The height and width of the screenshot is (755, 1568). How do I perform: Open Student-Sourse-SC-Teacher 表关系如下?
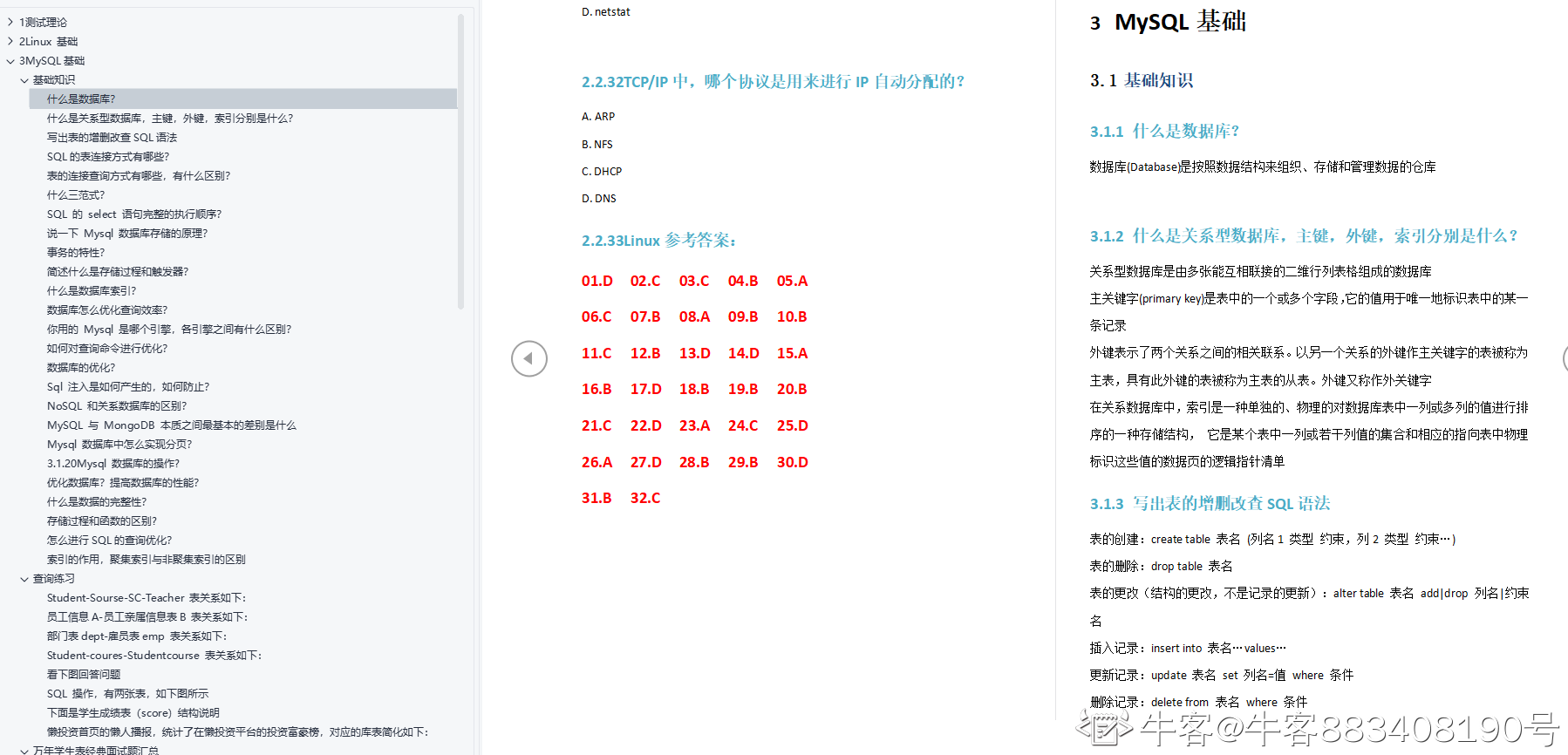[x=147, y=598]
